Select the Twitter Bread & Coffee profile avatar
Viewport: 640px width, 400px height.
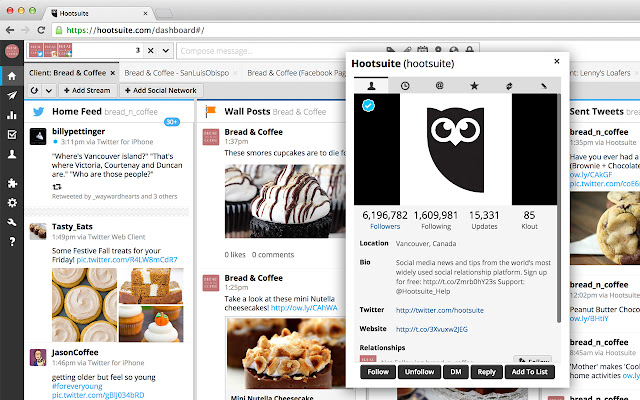point(36,50)
